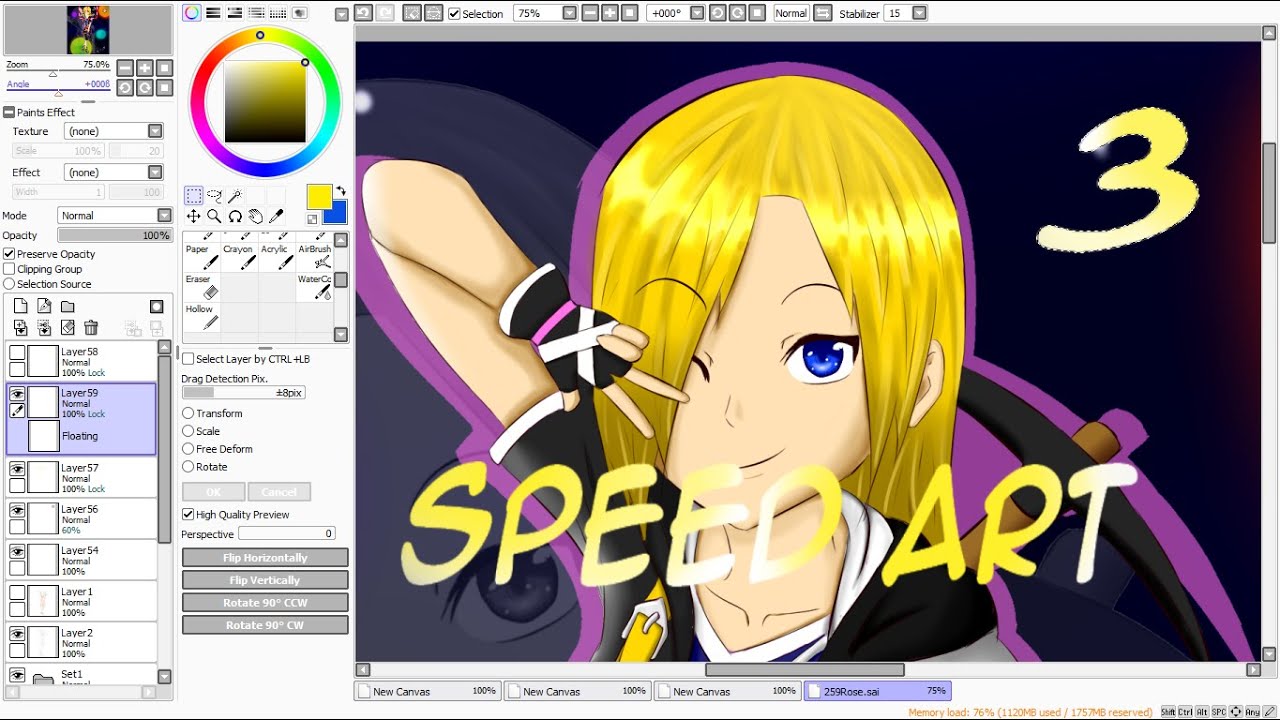Click the layer Opacity slider
The height and width of the screenshot is (720, 1280).
[115, 235]
